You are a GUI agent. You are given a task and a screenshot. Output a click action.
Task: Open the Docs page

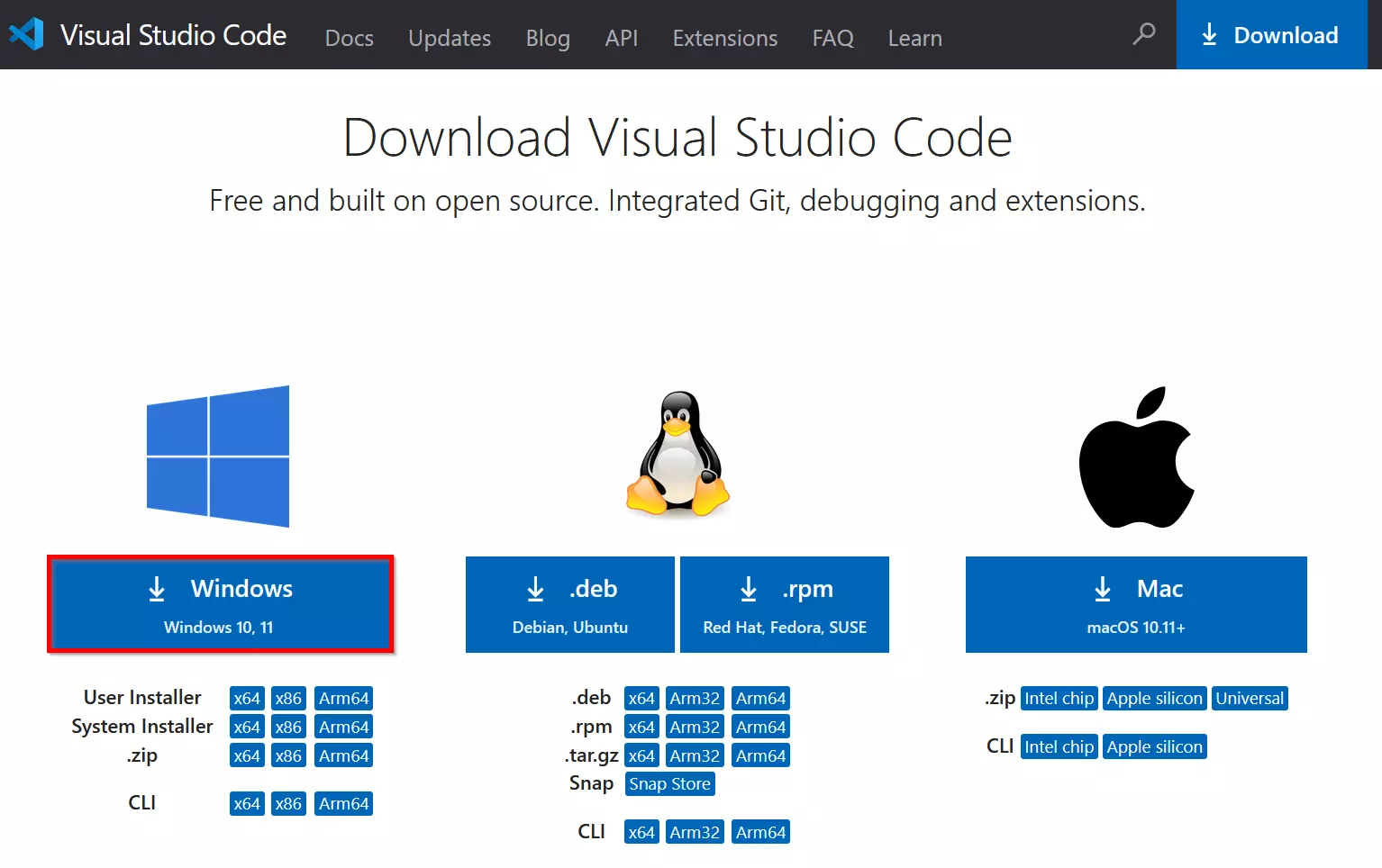pos(349,38)
